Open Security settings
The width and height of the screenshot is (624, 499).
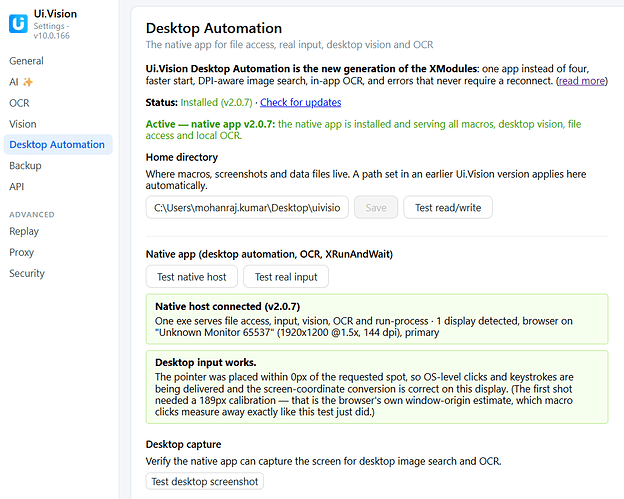[x=27, y=273]
